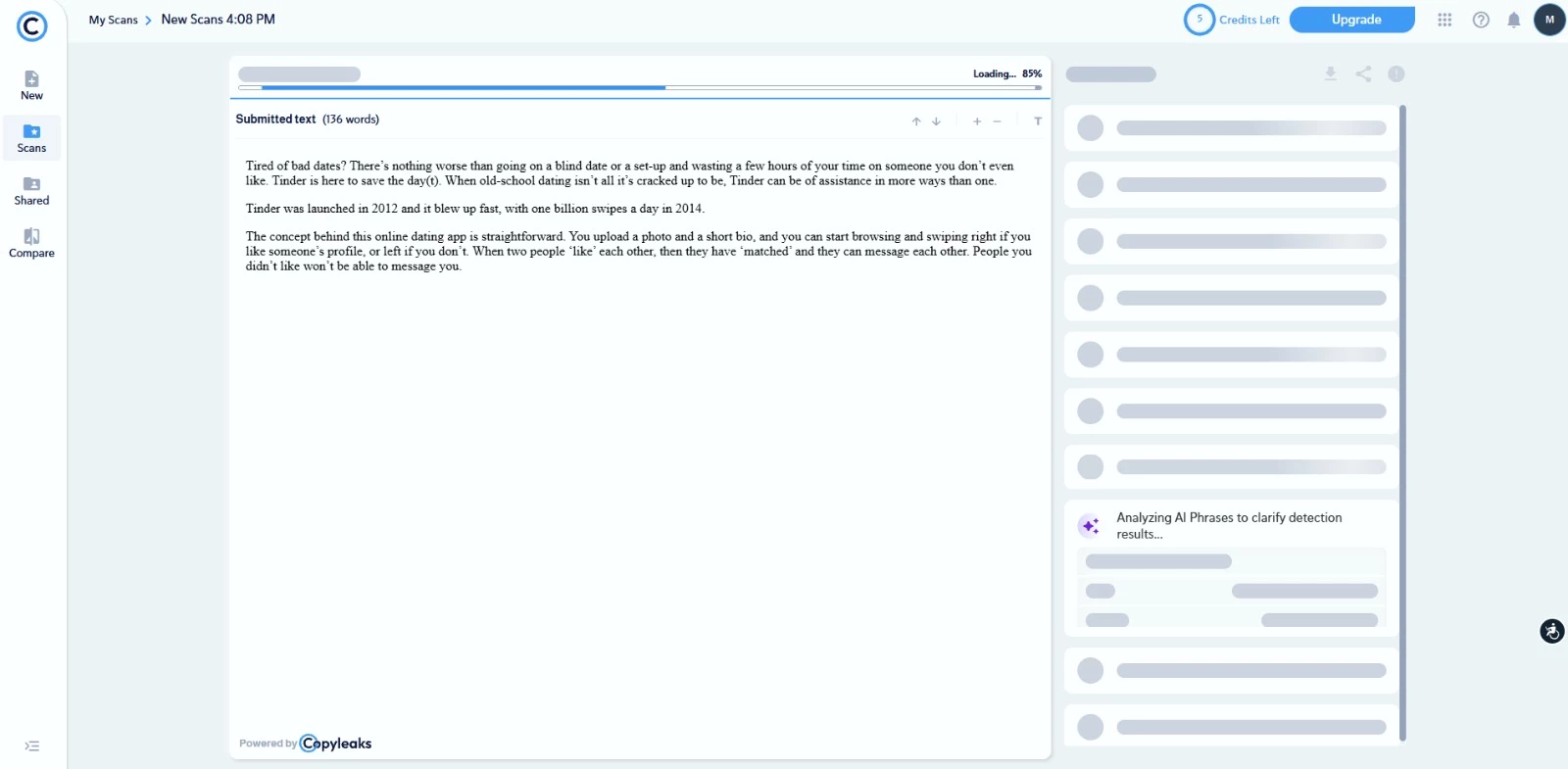This screenshot has height=769, width=1568.
Task: Expand the sidebar menu toggle
Action: [x=32, y=746]
